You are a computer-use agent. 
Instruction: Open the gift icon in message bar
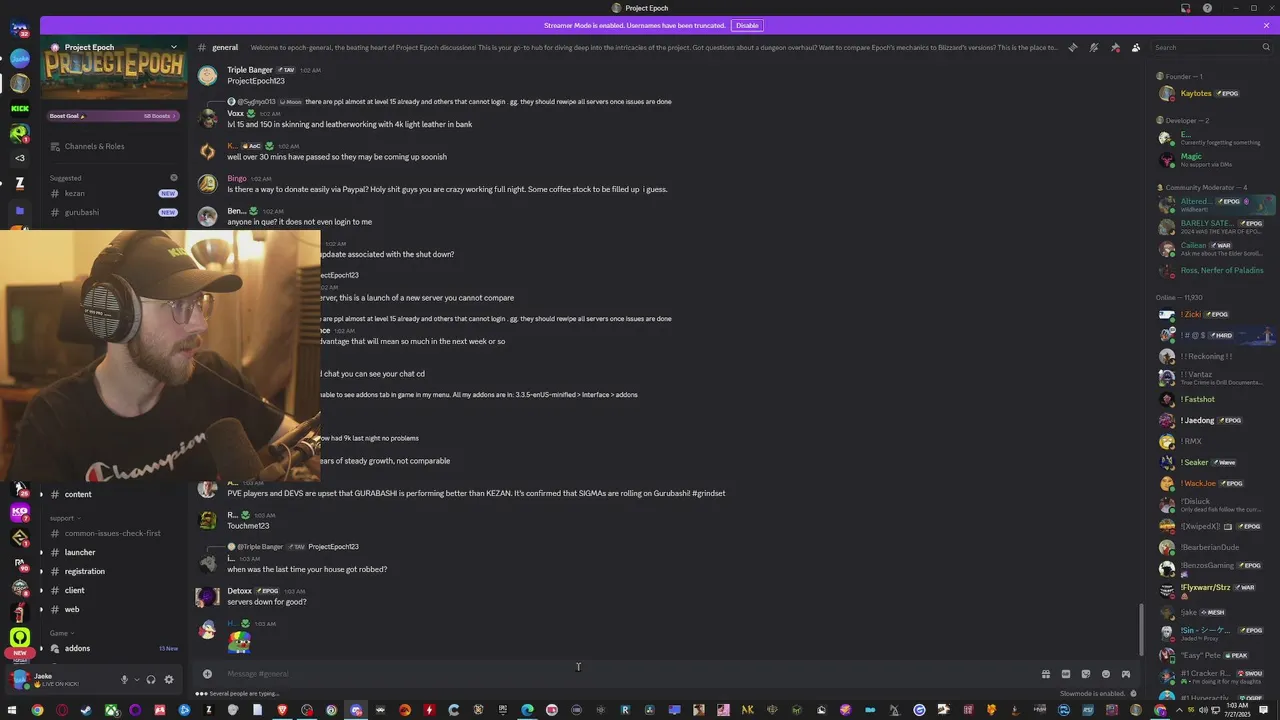coord(1046,674)
